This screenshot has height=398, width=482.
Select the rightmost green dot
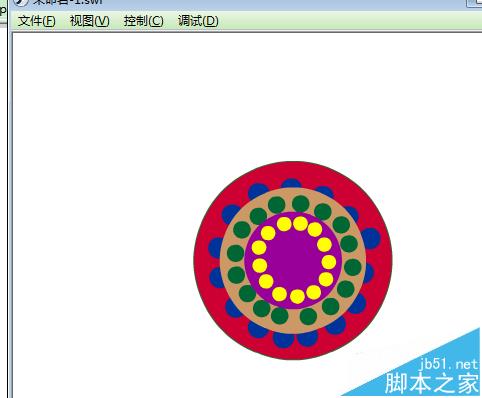(x=353, y=267)
